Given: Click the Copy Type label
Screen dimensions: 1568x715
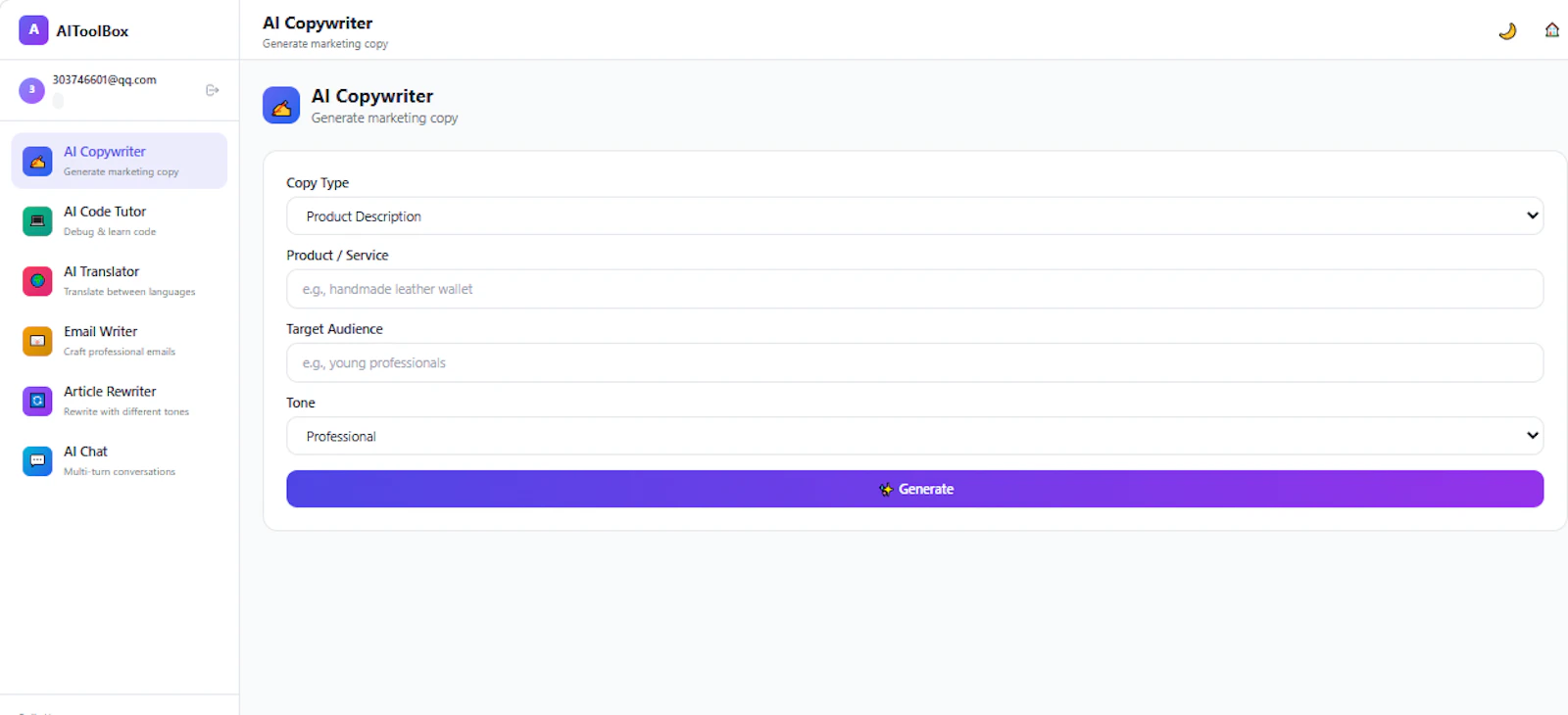Looking at the screenshot, I should [x=318, y=183].
